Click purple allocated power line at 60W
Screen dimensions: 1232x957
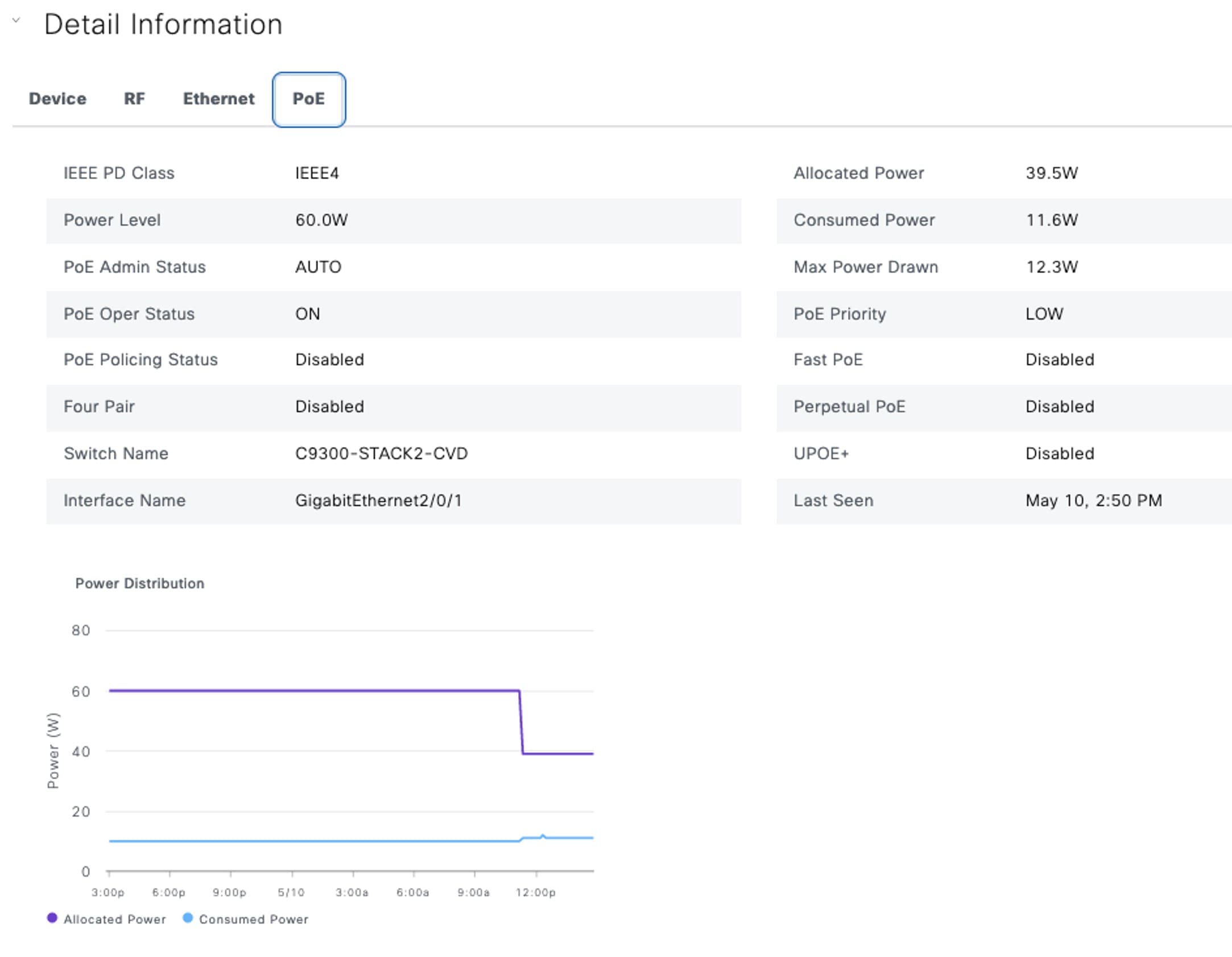313,691
